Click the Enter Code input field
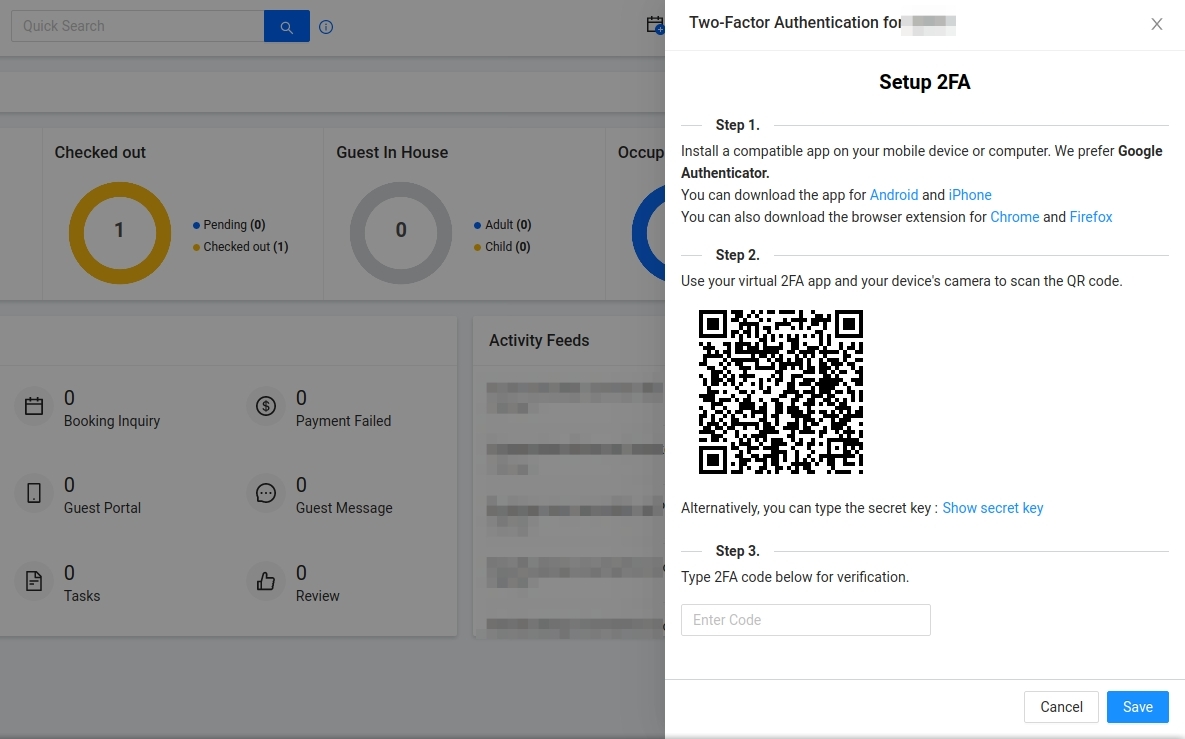1185x739 pixels. coord(806,620)
